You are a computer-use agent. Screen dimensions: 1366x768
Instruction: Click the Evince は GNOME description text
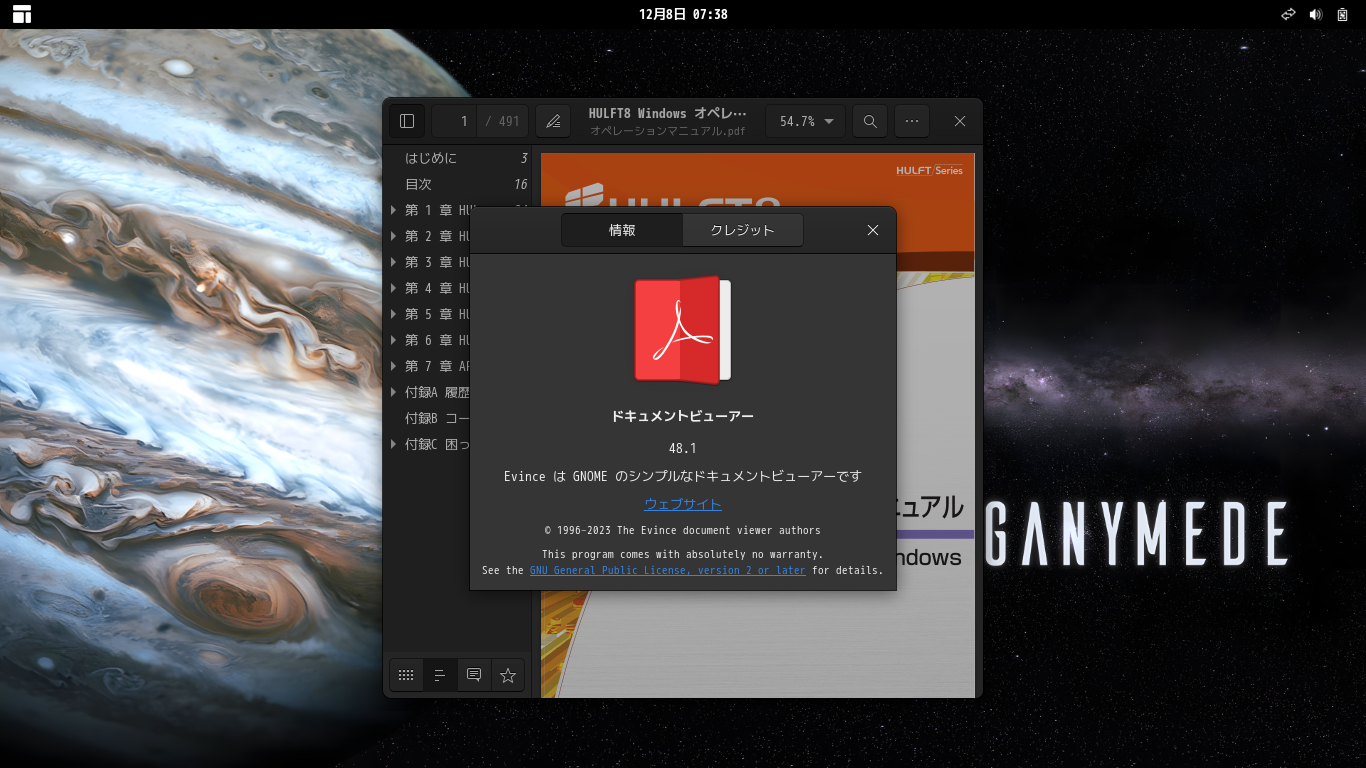pos(683,477)
